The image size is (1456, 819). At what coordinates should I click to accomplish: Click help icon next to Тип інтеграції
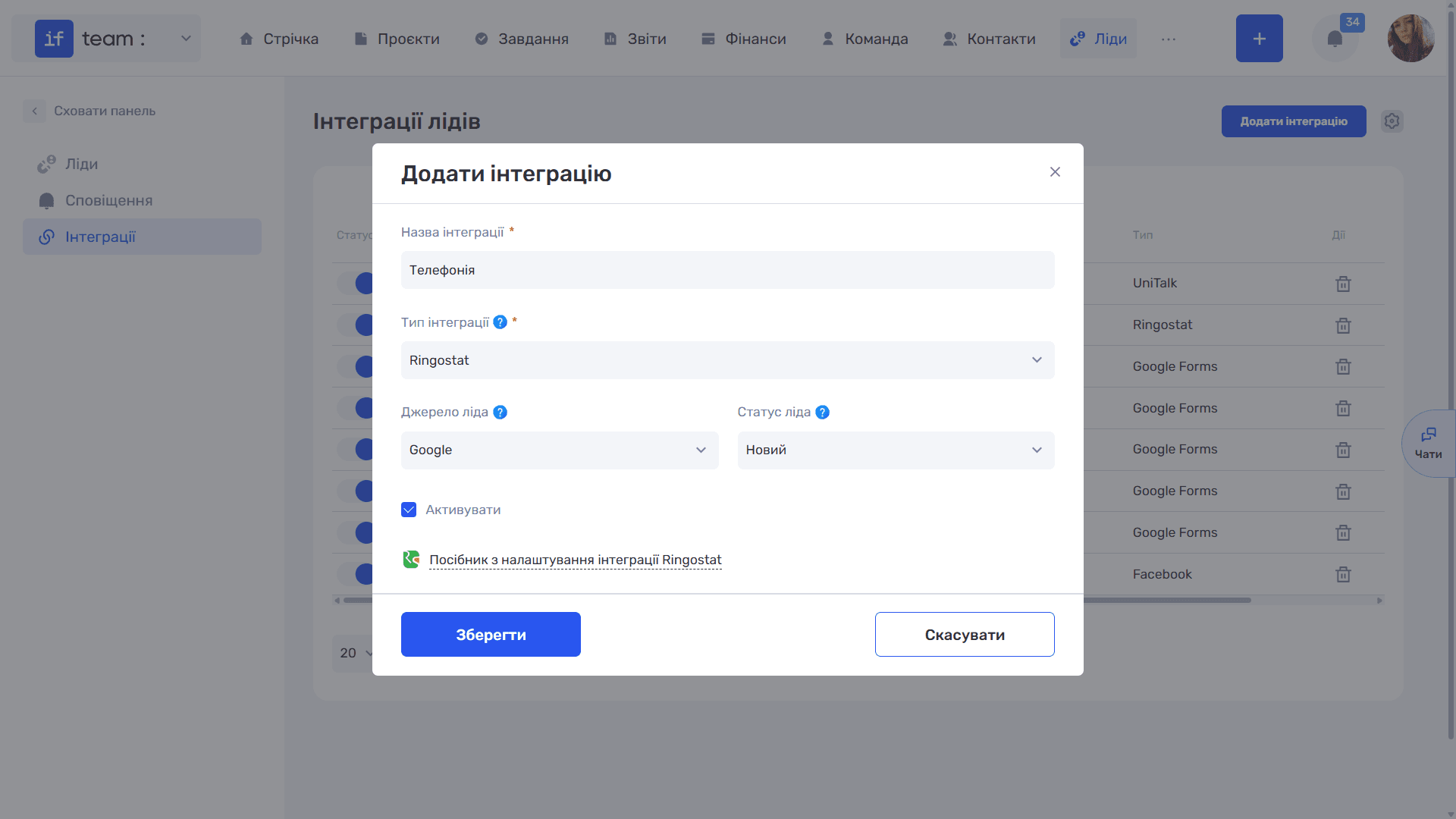[500, 322]
